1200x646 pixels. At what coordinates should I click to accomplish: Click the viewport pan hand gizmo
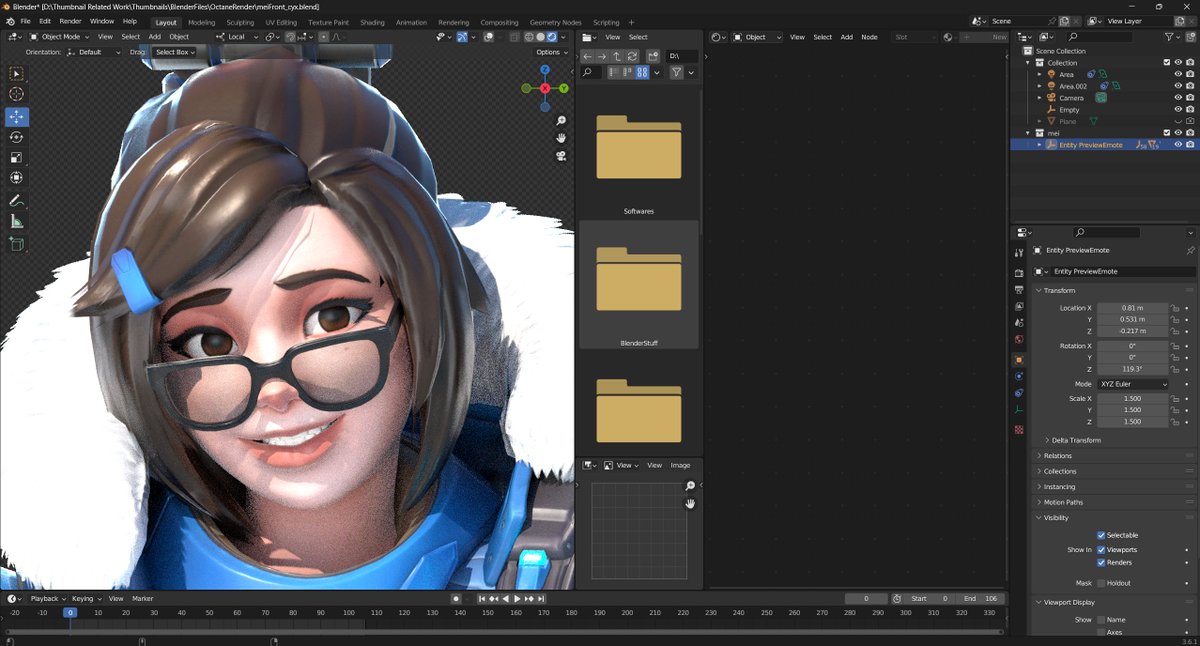pyautogui.click(x=562, y=138)
